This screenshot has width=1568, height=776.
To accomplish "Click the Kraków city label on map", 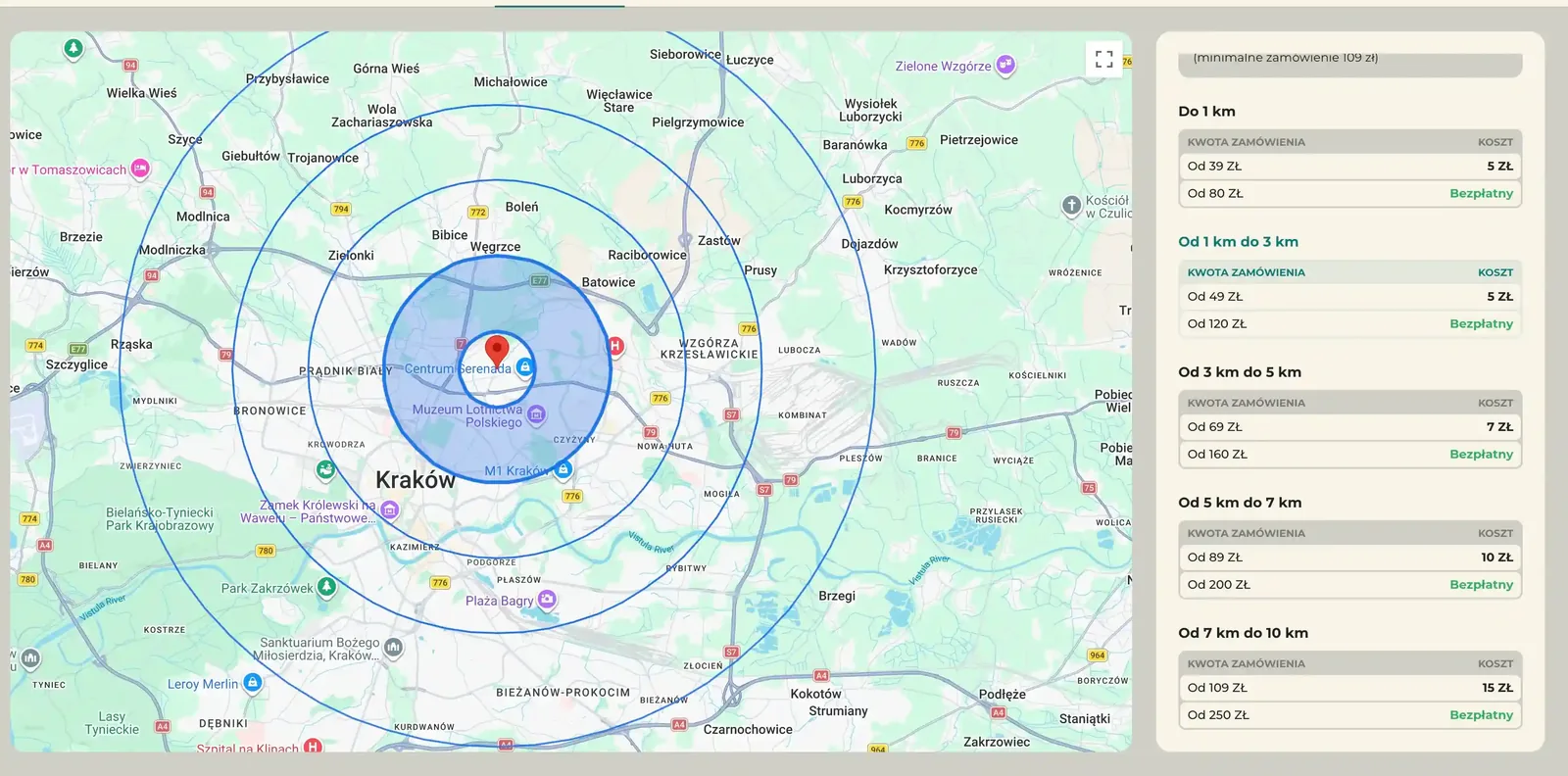I will pos(416,480).
